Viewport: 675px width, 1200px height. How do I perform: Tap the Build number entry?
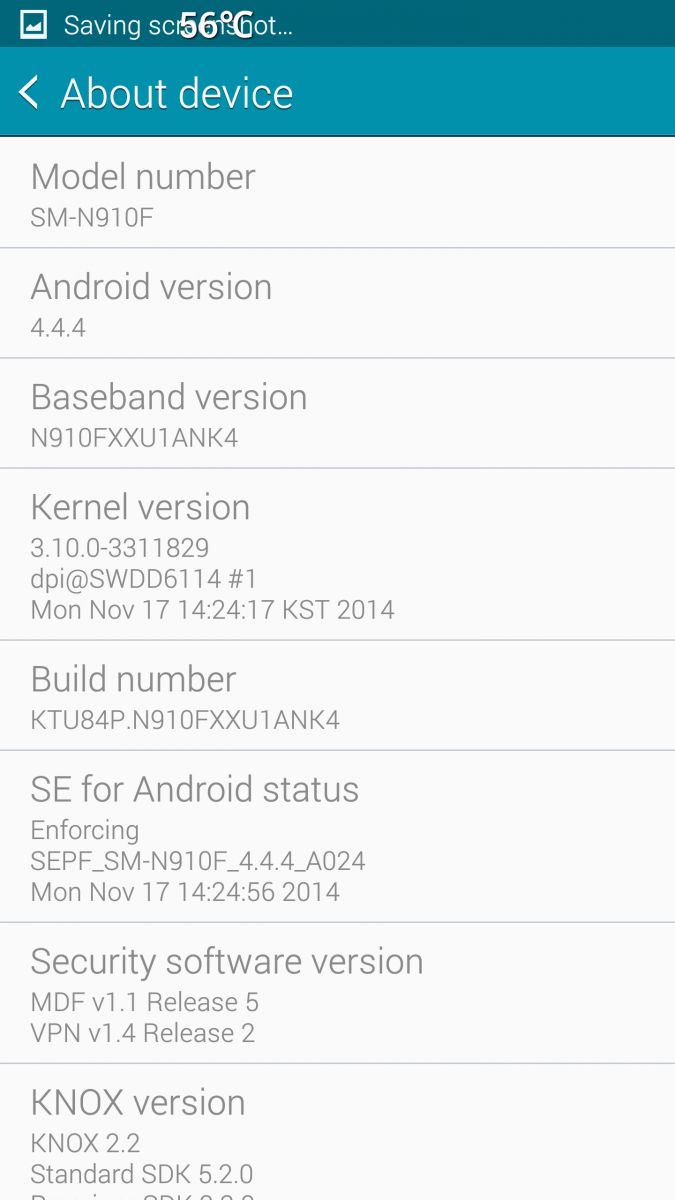(x=337, y=695)
